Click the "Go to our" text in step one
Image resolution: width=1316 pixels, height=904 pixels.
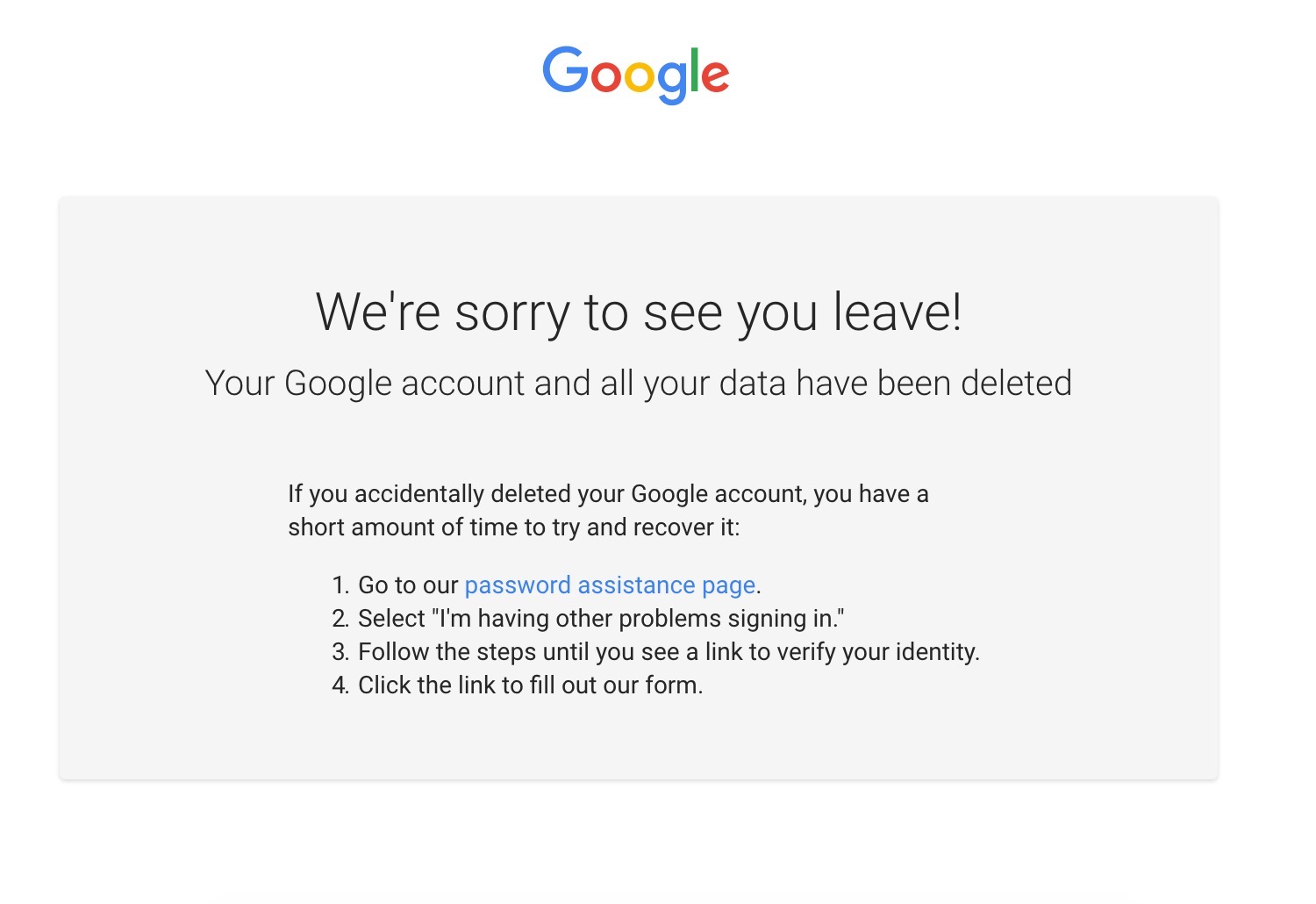408,585
